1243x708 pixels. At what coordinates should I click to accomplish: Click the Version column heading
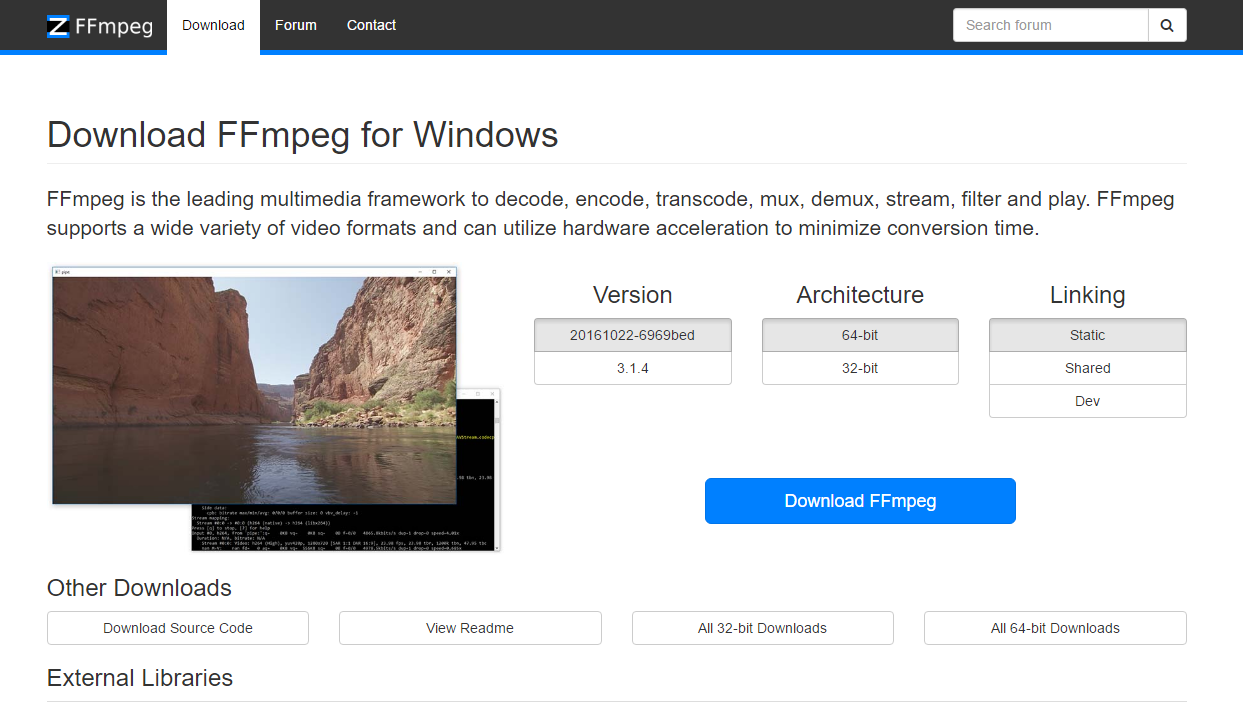[x=633, y=295]
